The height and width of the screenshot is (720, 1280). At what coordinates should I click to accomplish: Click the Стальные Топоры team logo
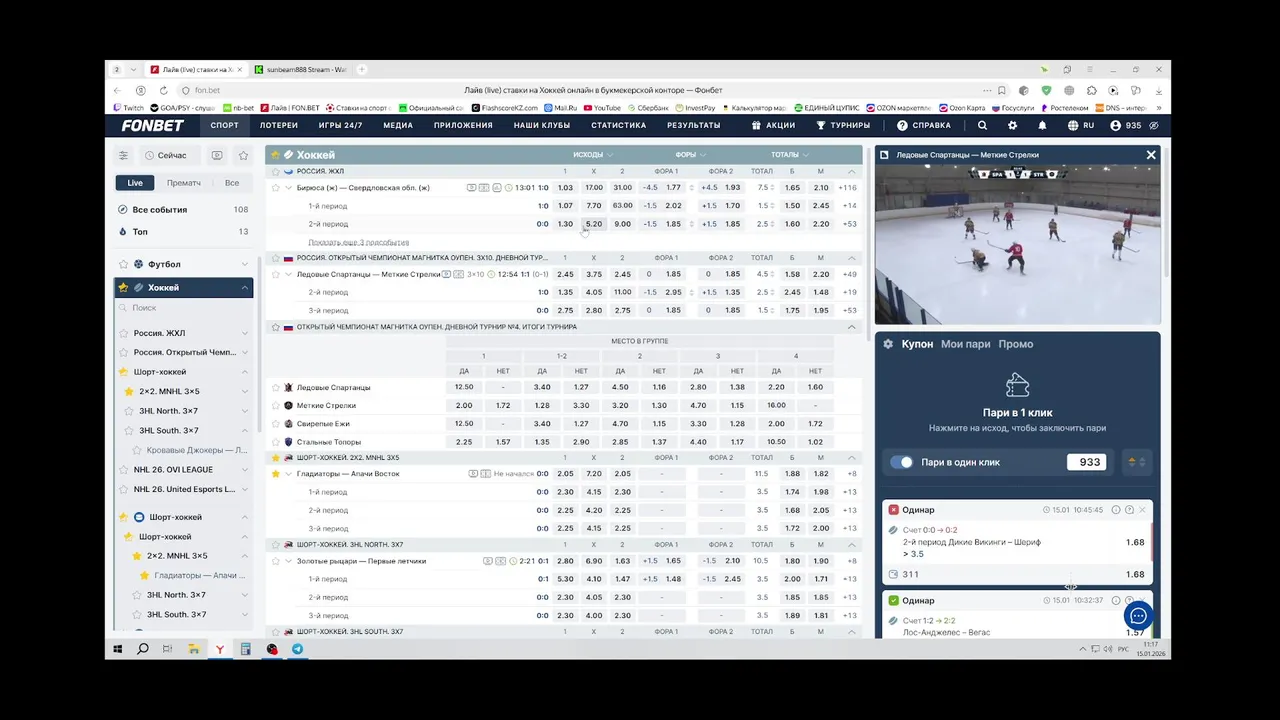(289, 442)
